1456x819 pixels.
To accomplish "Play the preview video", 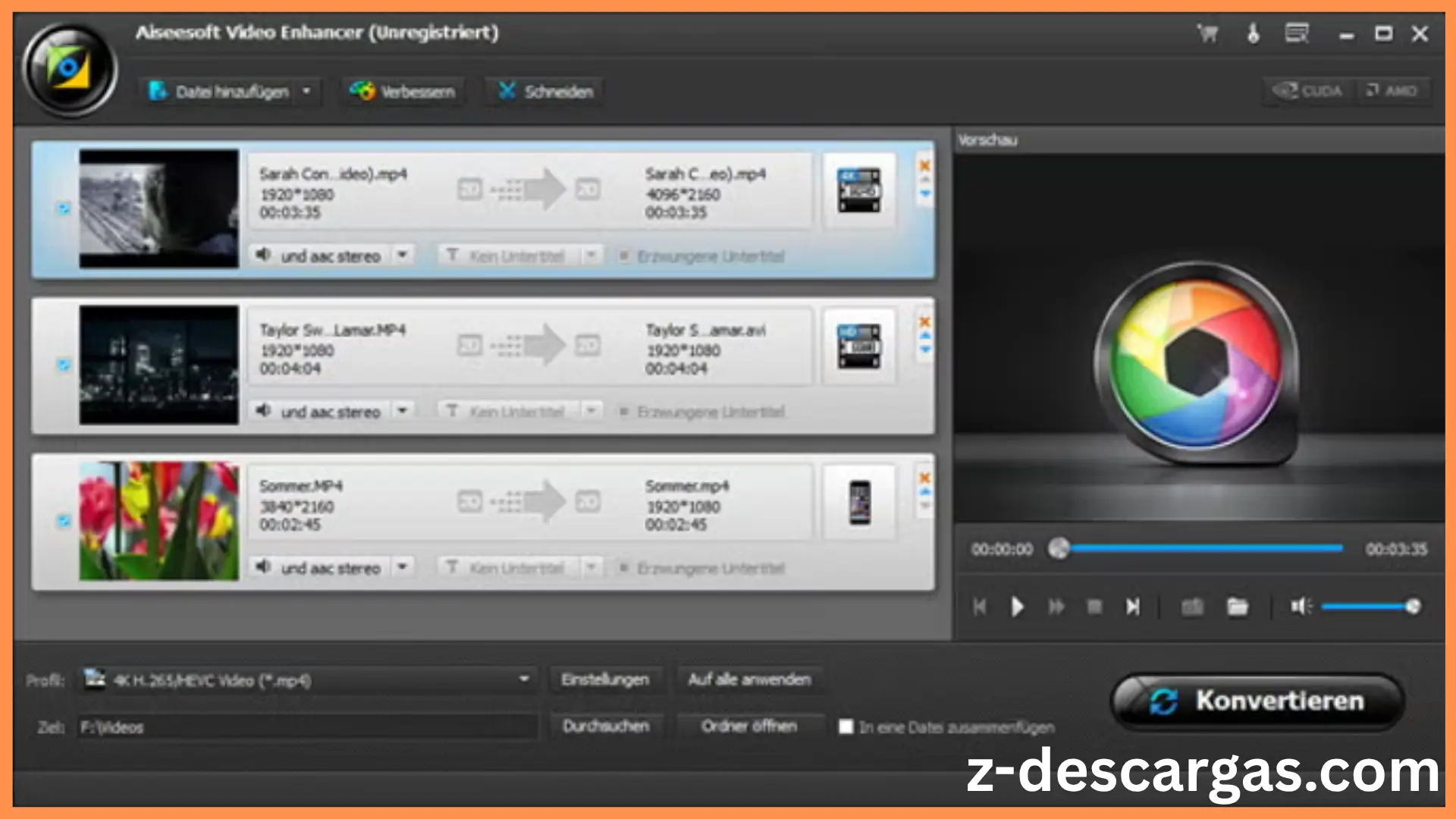I will (1017, 607).
